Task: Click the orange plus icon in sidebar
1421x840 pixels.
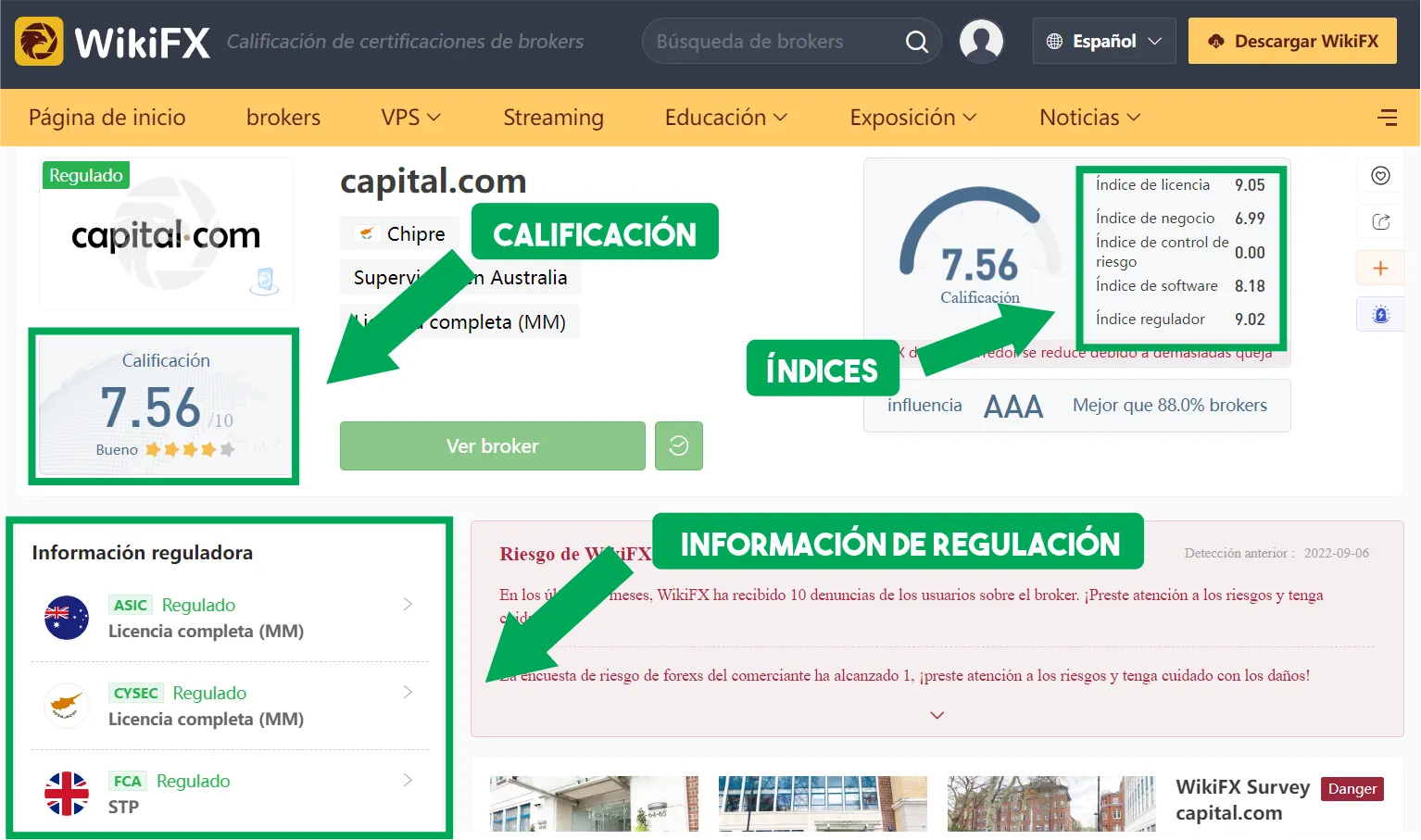Action: pos(1380,268)
